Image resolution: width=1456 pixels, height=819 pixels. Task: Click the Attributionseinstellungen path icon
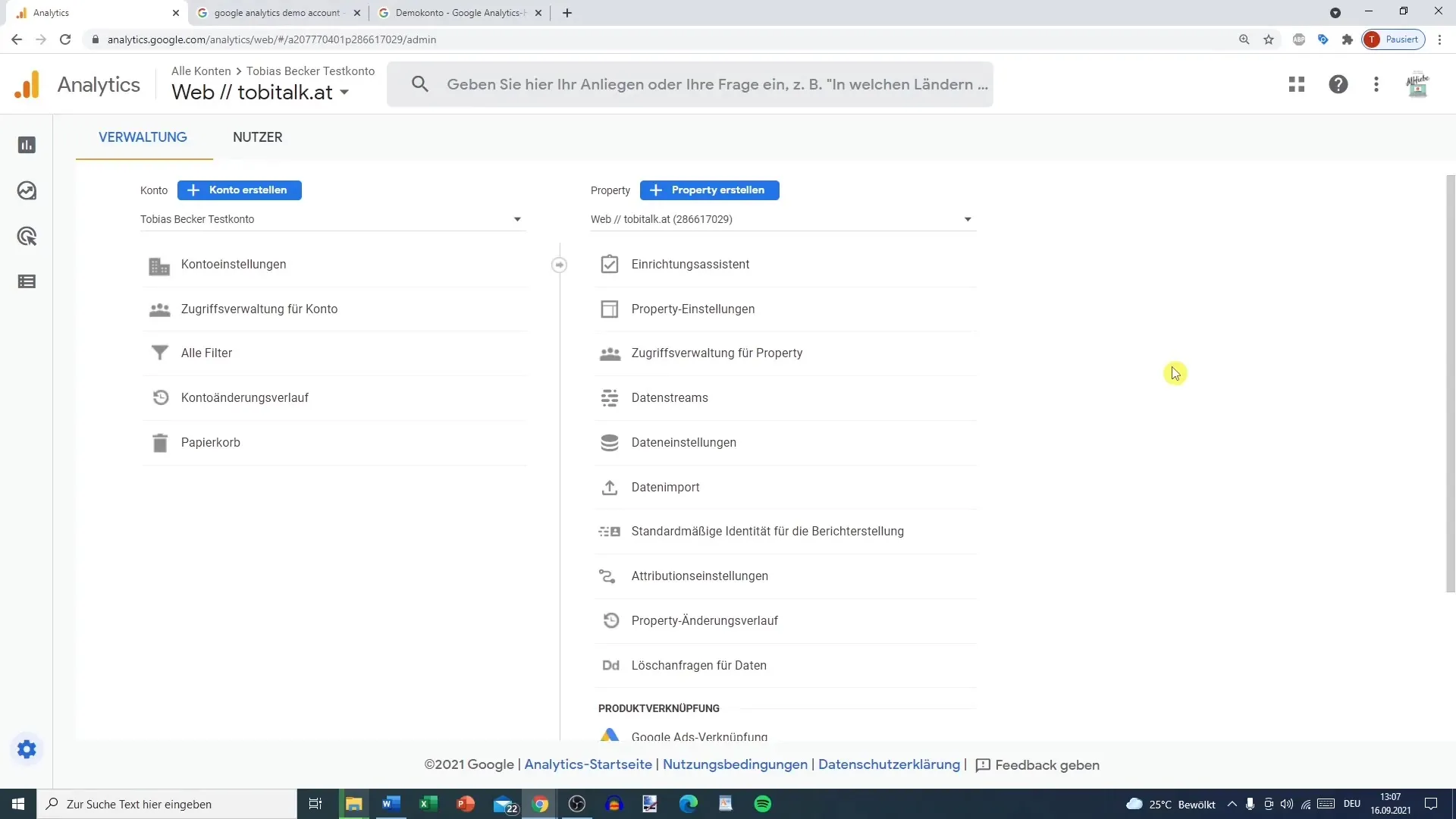(x=607, y=576)
